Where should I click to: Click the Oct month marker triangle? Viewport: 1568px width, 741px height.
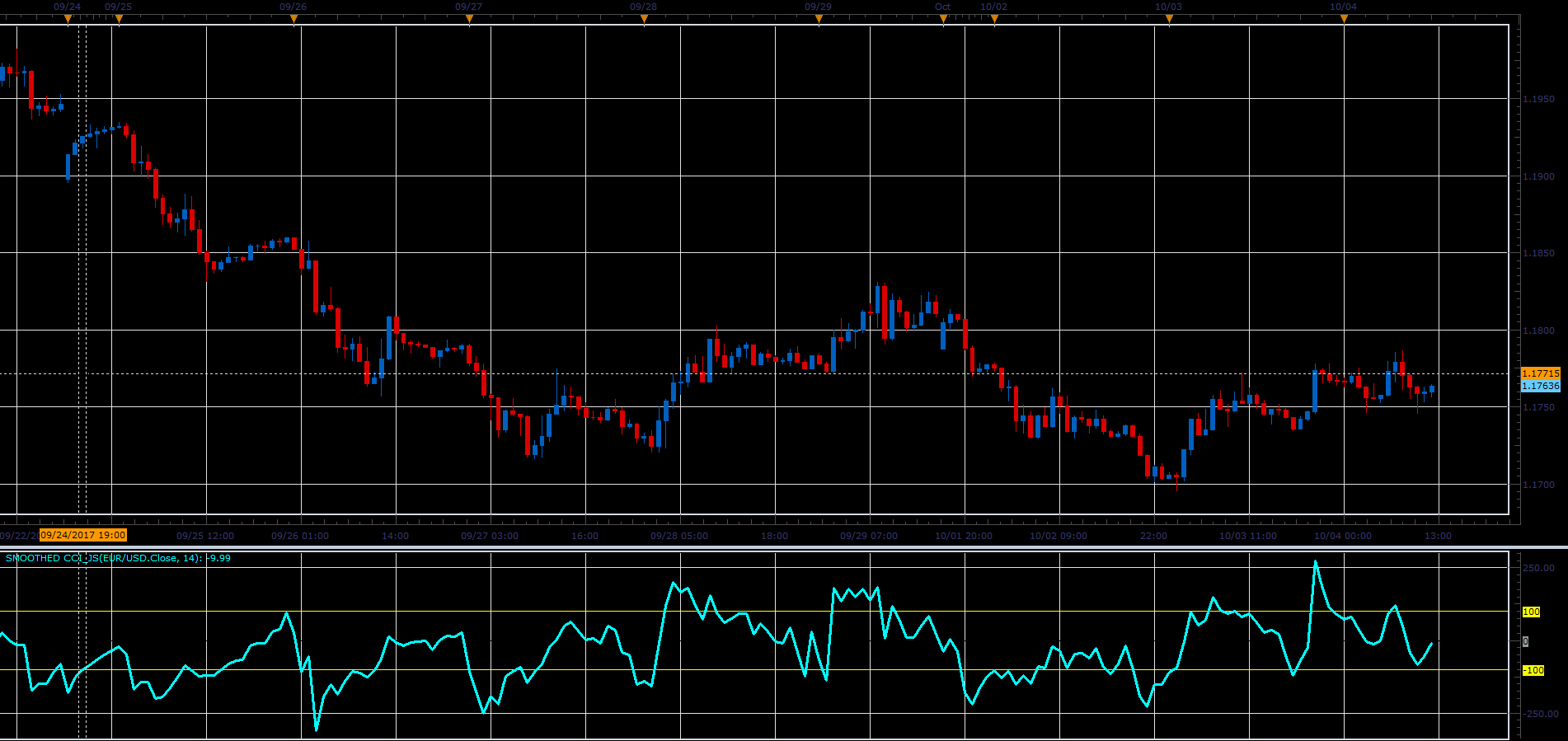point(943,18)
